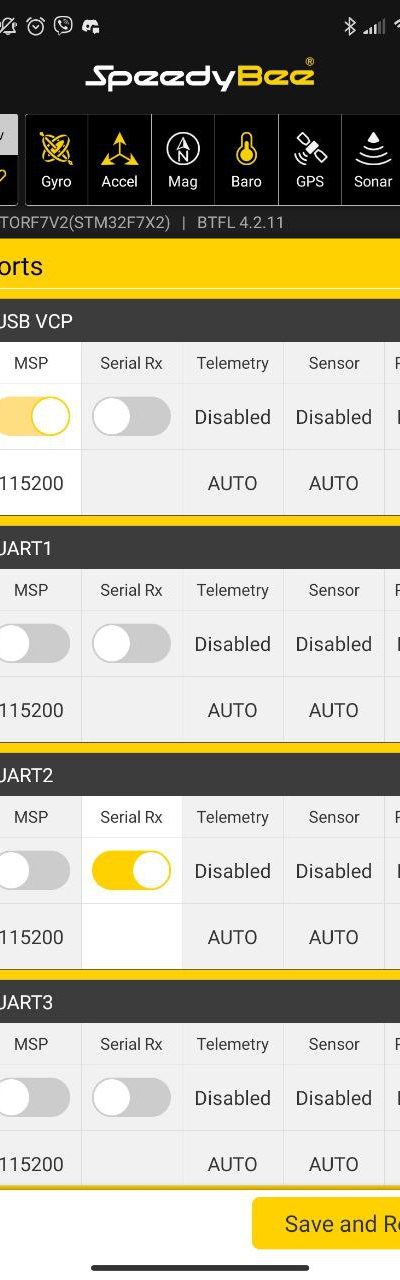The height and width of the screenshot is (1280, 400).
Task: Open USB VCP Telemetry AUTO baud dropdown
Action: pos(232,483)
